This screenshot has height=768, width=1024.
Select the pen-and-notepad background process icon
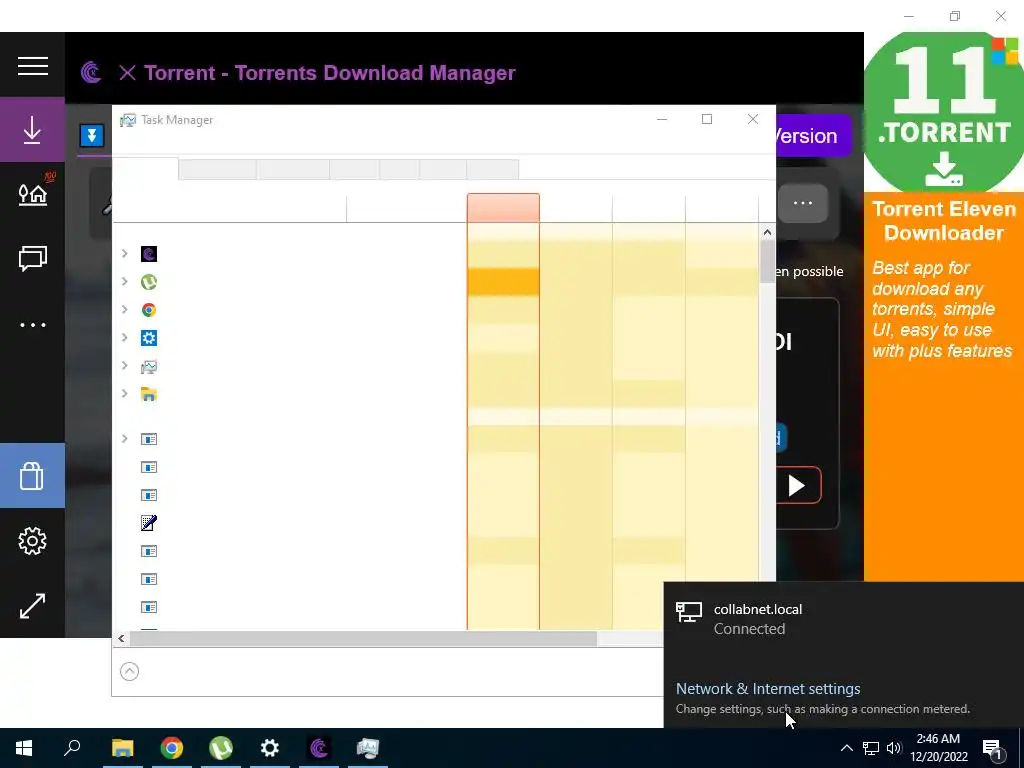[x=149, y=523]
